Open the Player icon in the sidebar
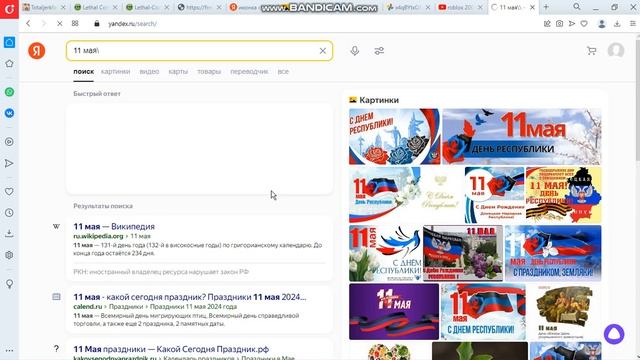The height and width of the screenshot is (360, 640). click(9, 142)
